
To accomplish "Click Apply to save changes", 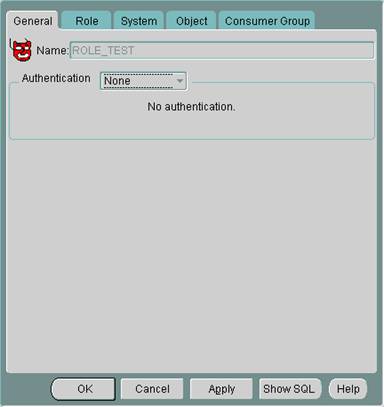I will [x=221, y=389].
